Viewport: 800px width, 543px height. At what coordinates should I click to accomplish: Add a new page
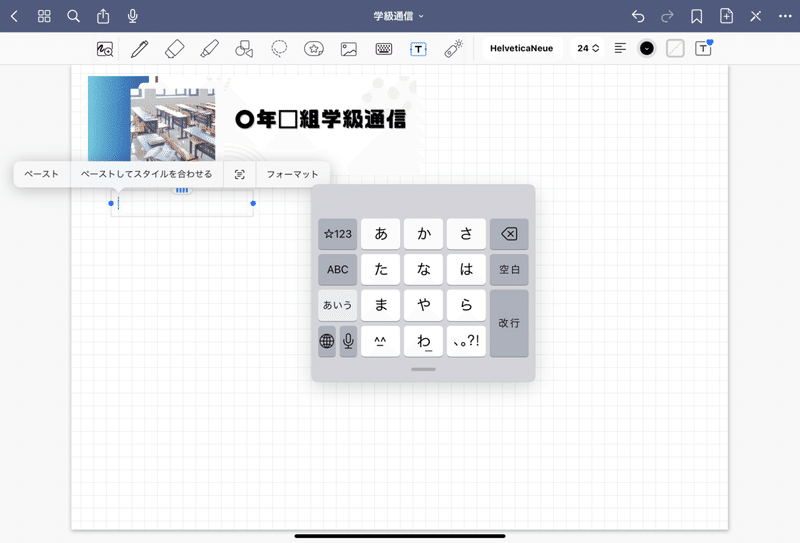coord(726,16)
